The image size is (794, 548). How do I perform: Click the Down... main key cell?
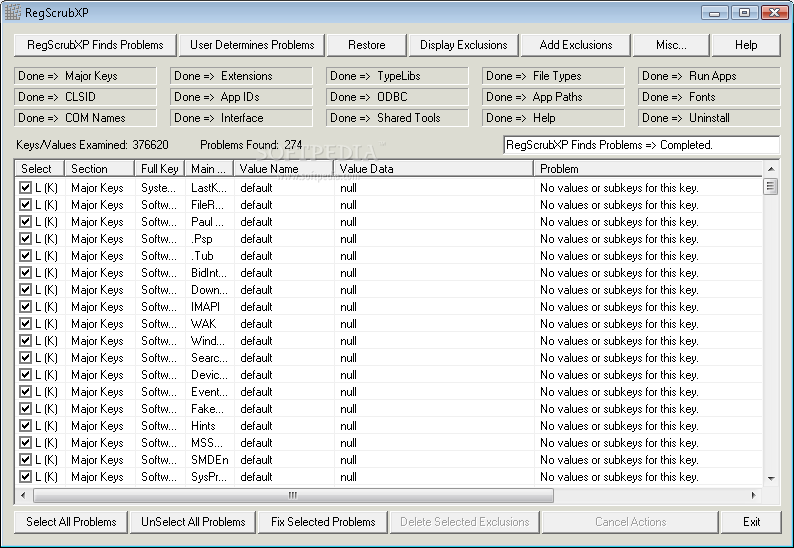pyautogui.click(x=209, y=290)
